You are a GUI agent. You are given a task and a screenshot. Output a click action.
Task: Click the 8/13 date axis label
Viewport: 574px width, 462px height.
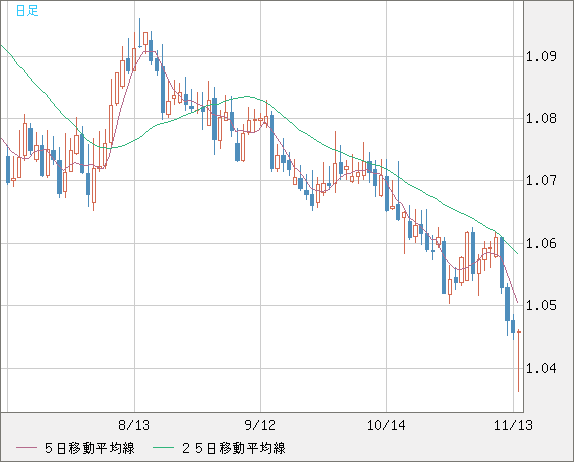pyautogui.click(x=134, y=425)
